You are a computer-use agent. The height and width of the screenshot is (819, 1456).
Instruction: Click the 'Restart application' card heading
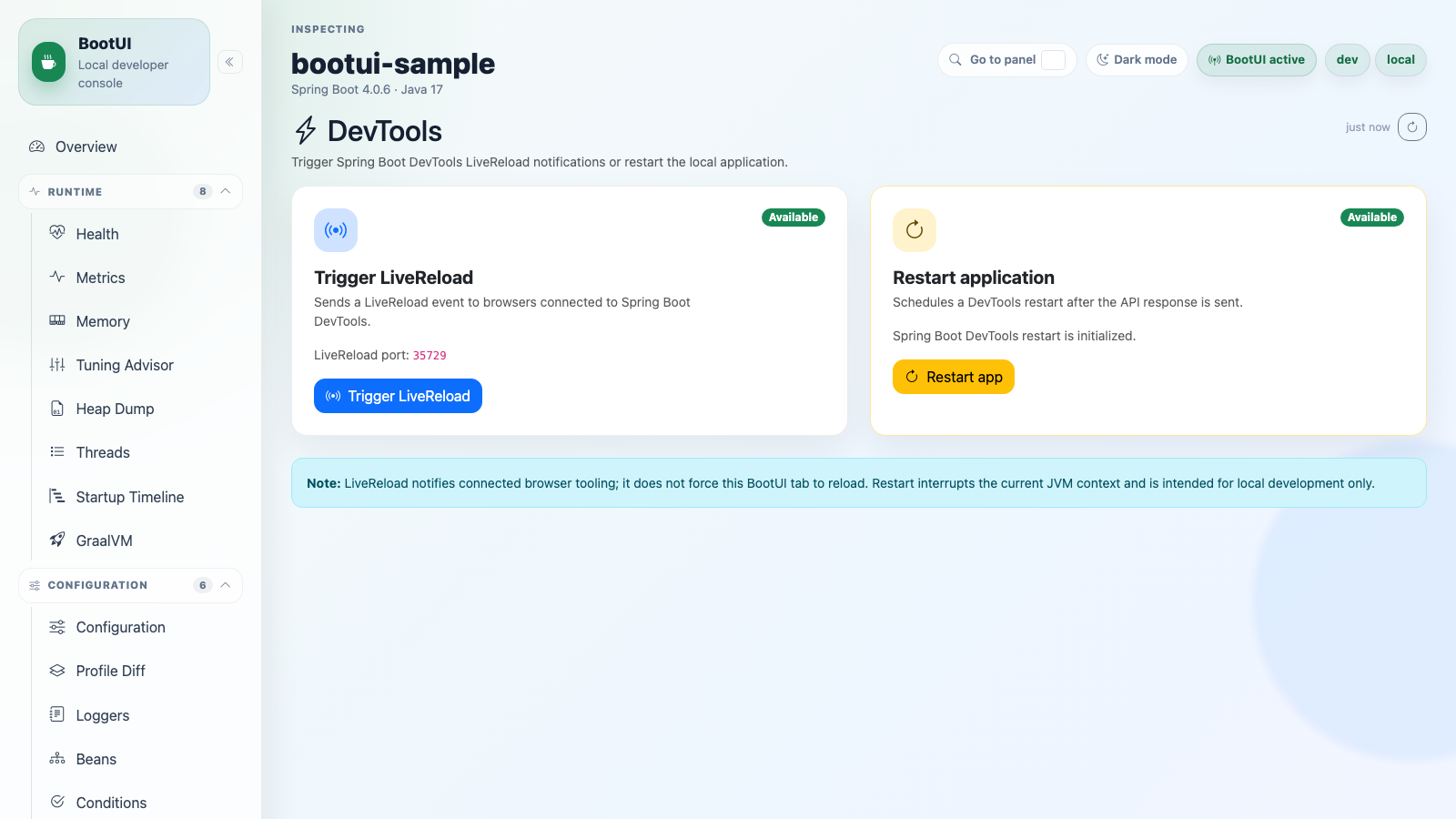coord(974,278)
